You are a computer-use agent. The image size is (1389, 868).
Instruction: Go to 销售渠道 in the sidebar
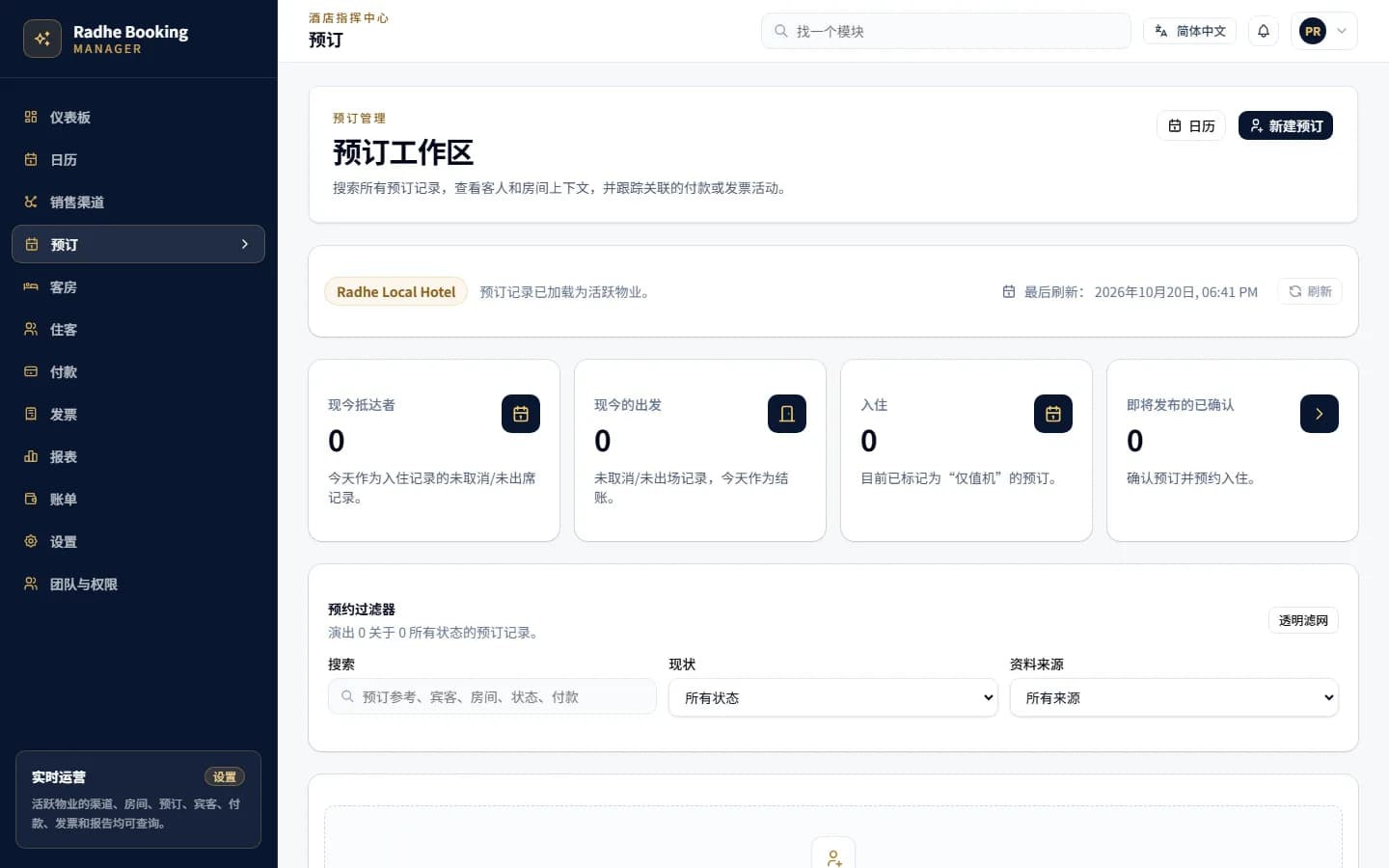[138, 203]
